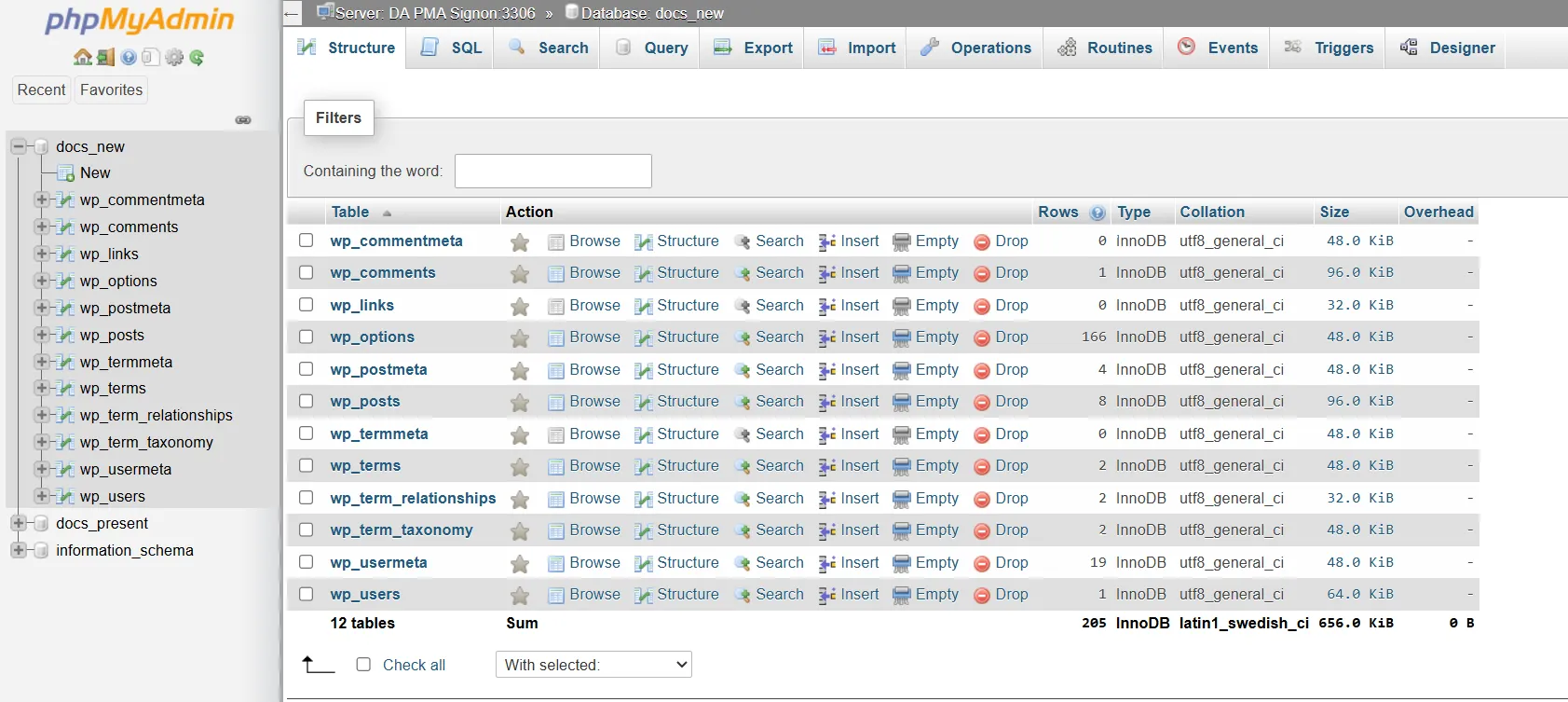Open phpMyAdmin documentation help icon
Viewport: 1568px width, 702px height.
129,58
